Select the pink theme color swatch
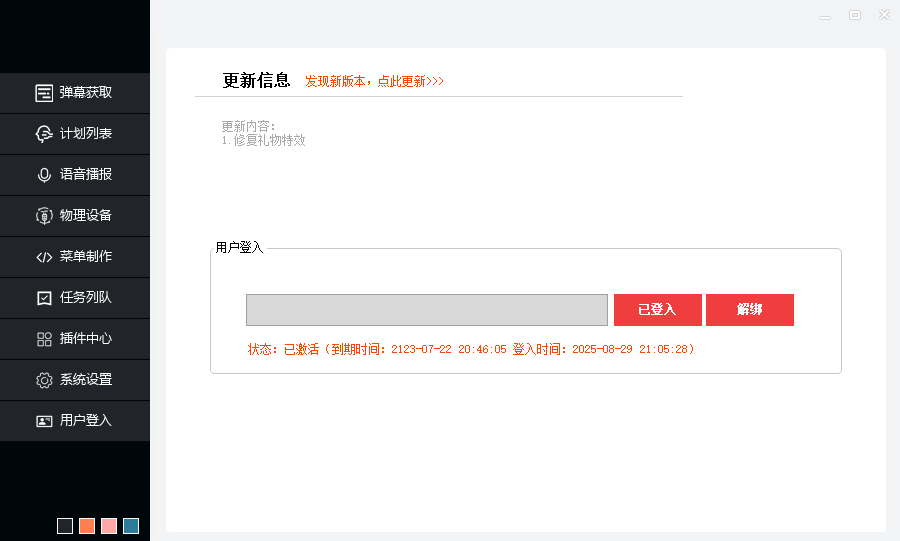Image resolution: width=900 pixels, height=541 pixels. pyautogui.click(x=109, y=526)
